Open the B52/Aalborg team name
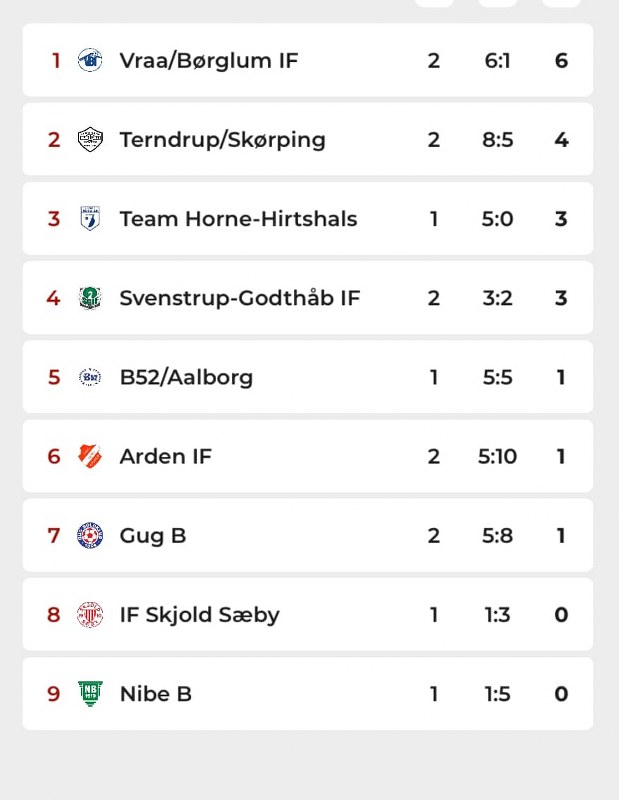 186,377
